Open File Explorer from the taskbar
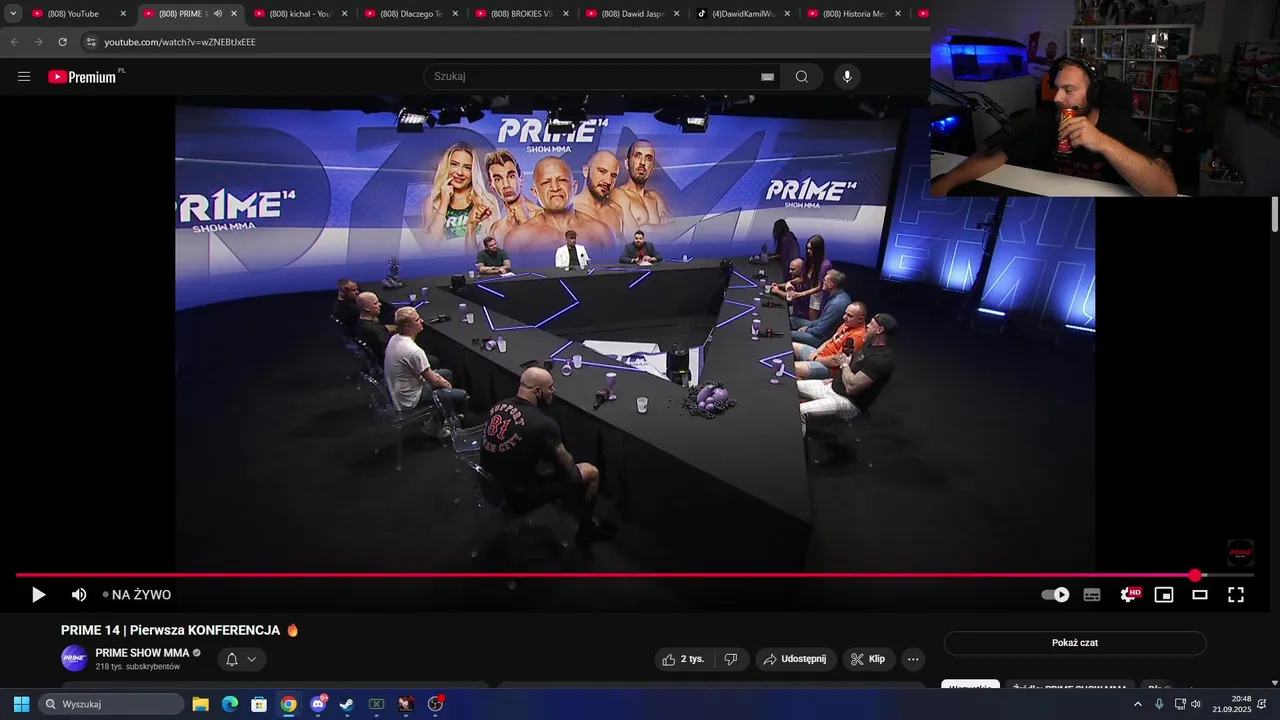This screenshot has width=1280, height=720. [x=200, y=704]
